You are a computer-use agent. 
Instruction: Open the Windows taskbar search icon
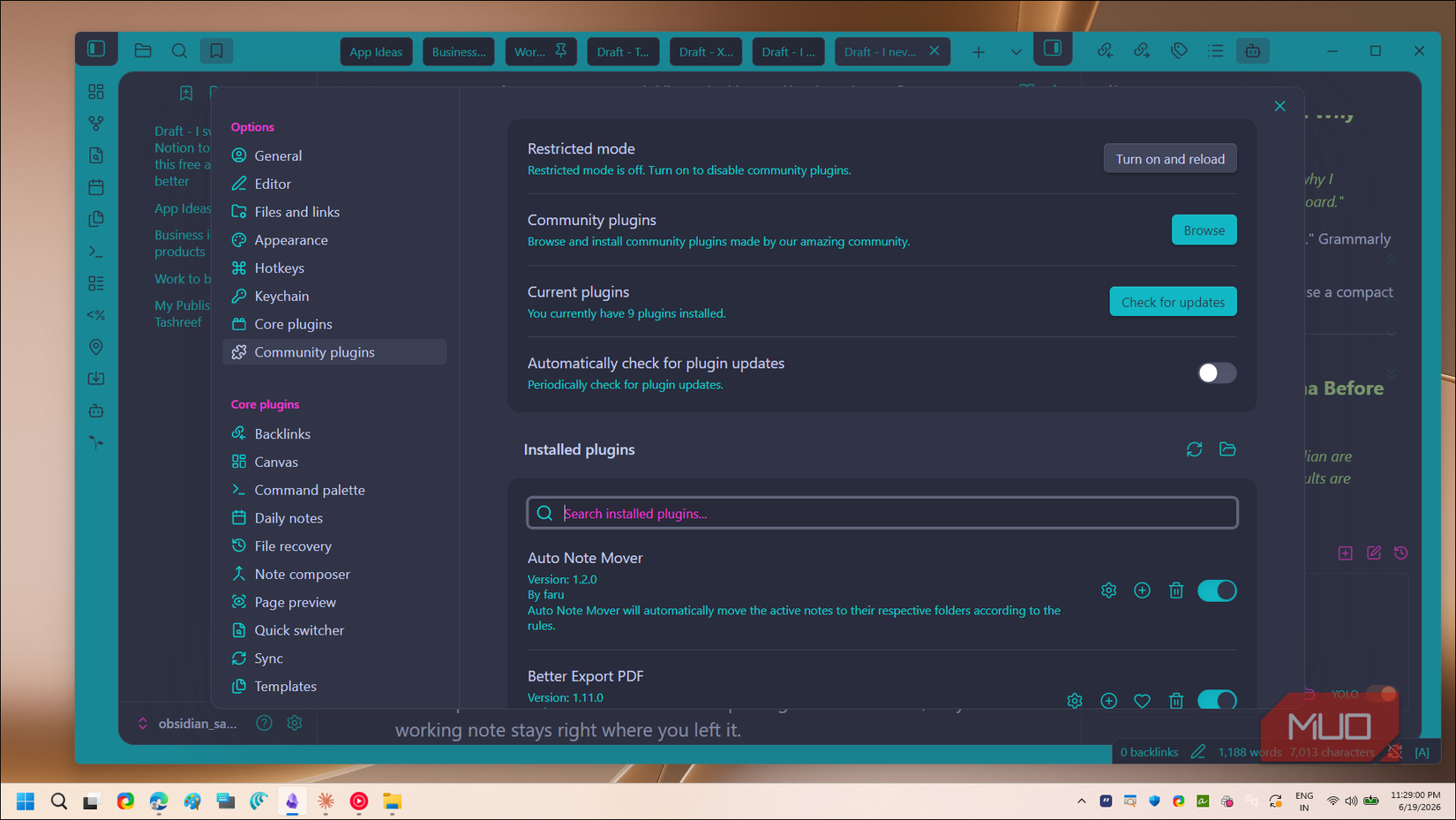click(x=58, y=801)
